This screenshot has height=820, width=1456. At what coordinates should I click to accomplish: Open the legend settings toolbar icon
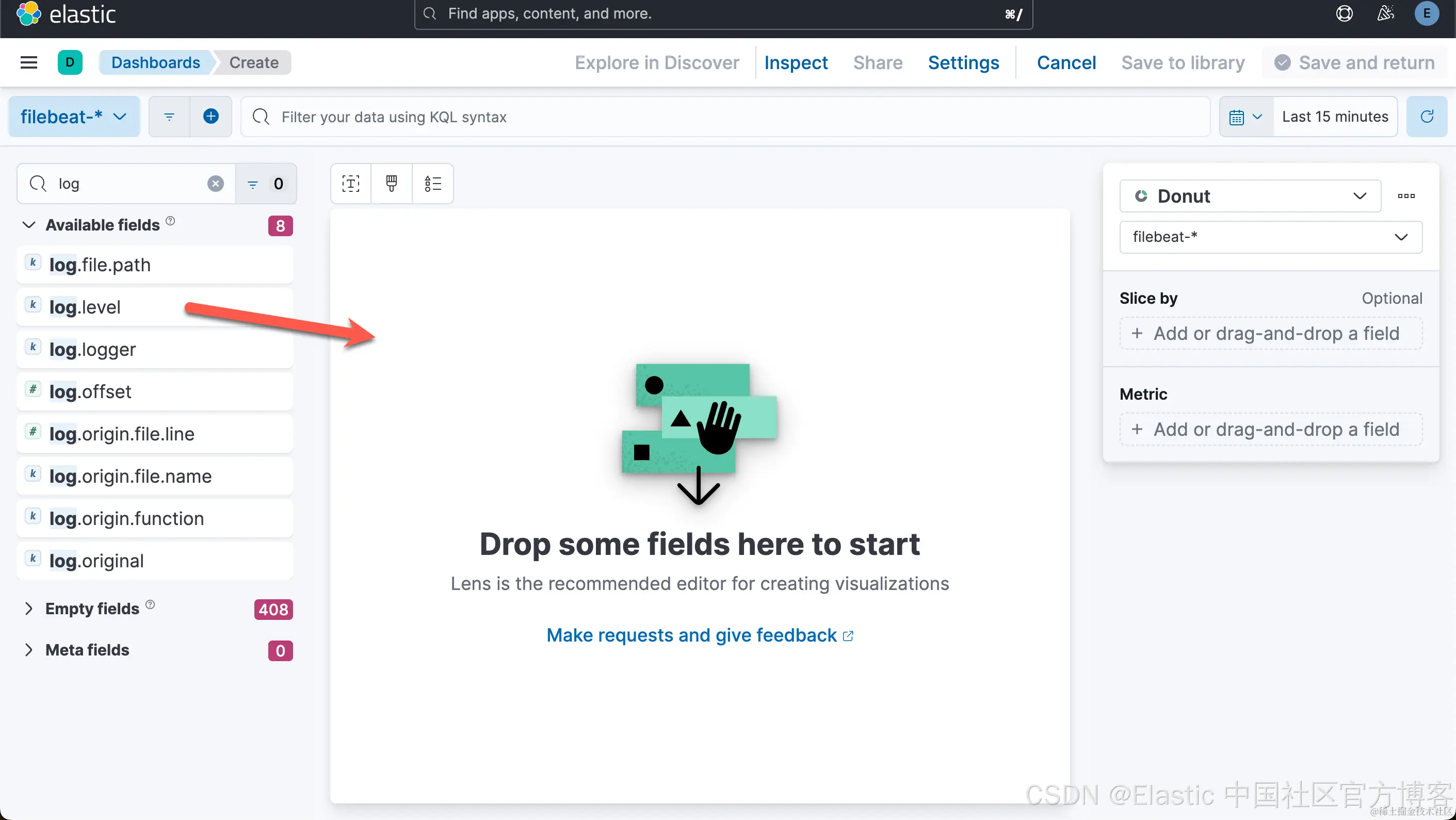432,184
